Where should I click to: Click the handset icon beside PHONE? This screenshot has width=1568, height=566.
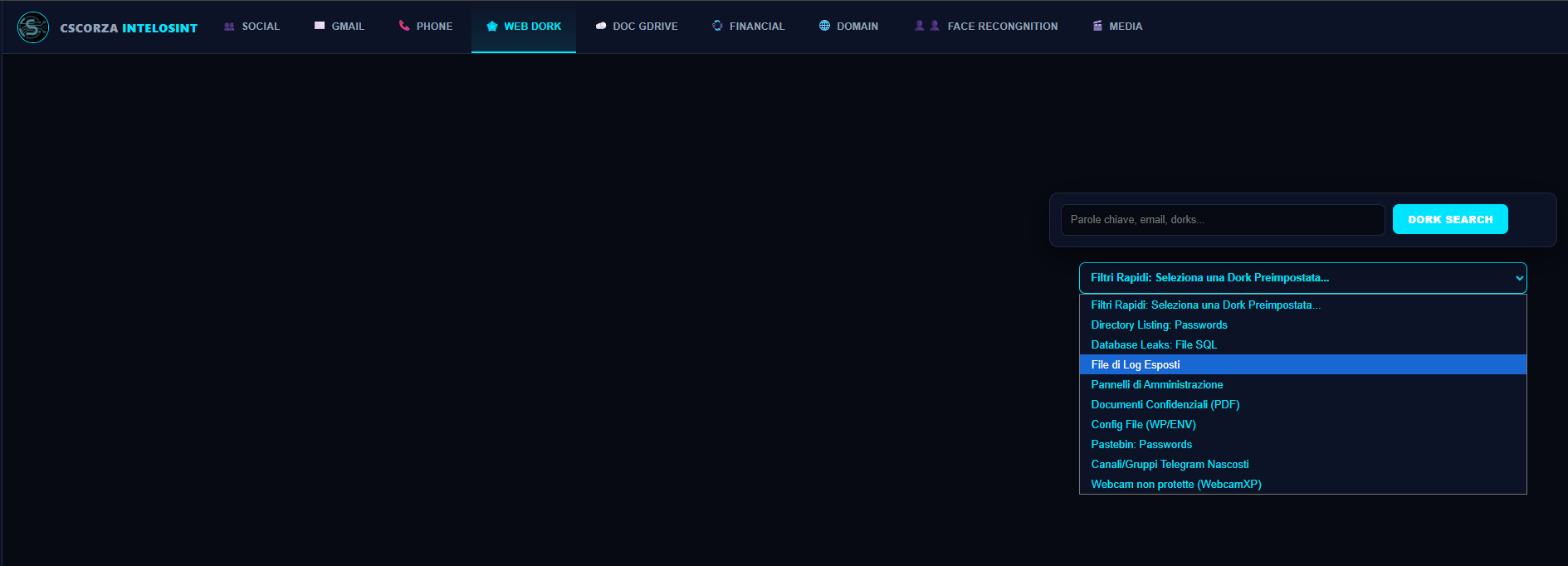click(404, 26)
